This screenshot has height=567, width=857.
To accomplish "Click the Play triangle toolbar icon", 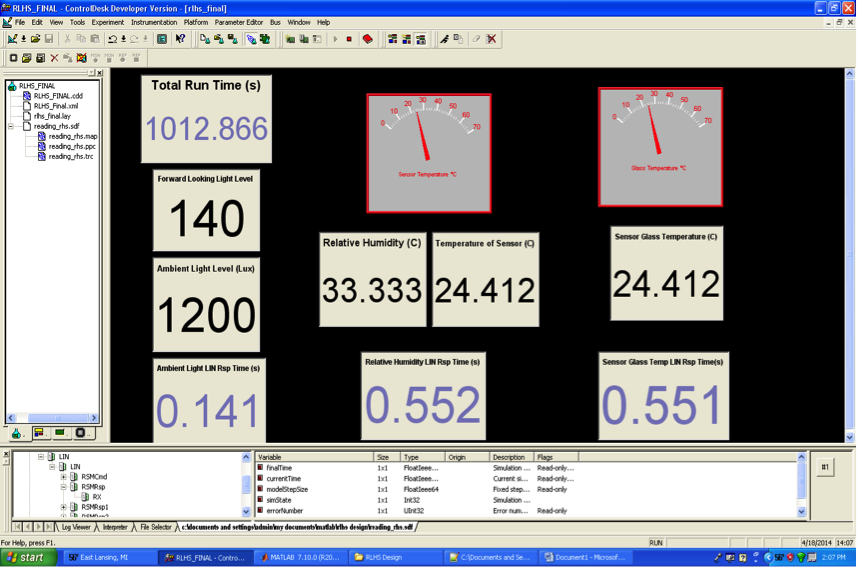I will click(335, 39).
